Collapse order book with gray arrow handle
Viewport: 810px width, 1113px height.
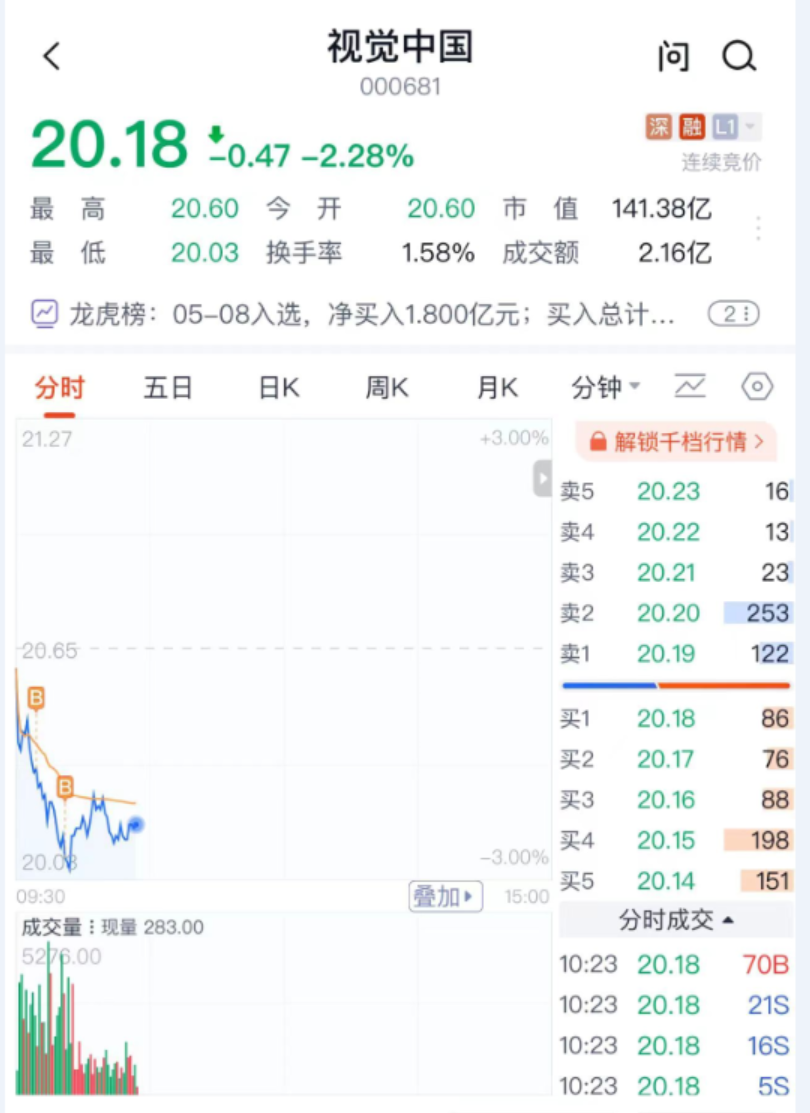pos(542,478)
